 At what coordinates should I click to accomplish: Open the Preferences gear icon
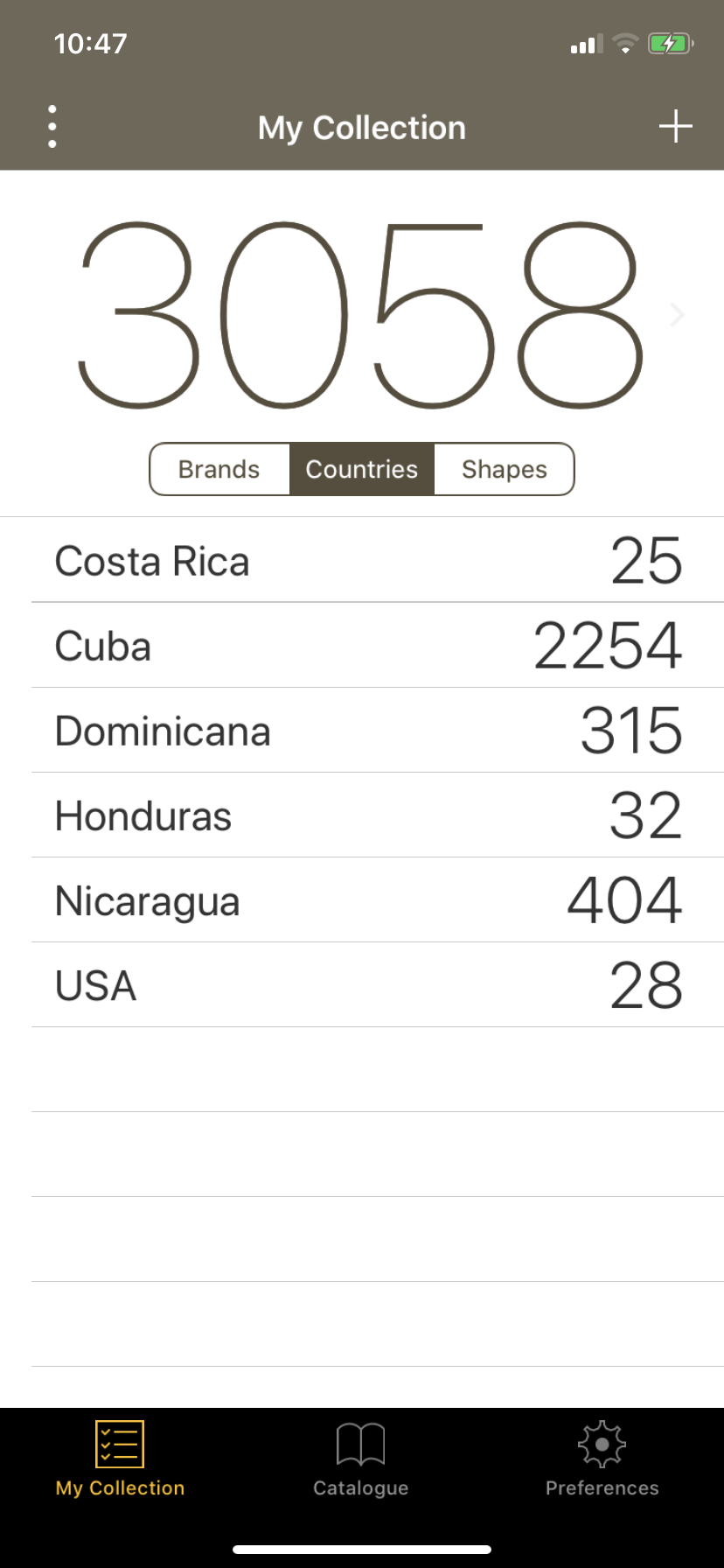pyautogui.click(x=602, y=1444)
